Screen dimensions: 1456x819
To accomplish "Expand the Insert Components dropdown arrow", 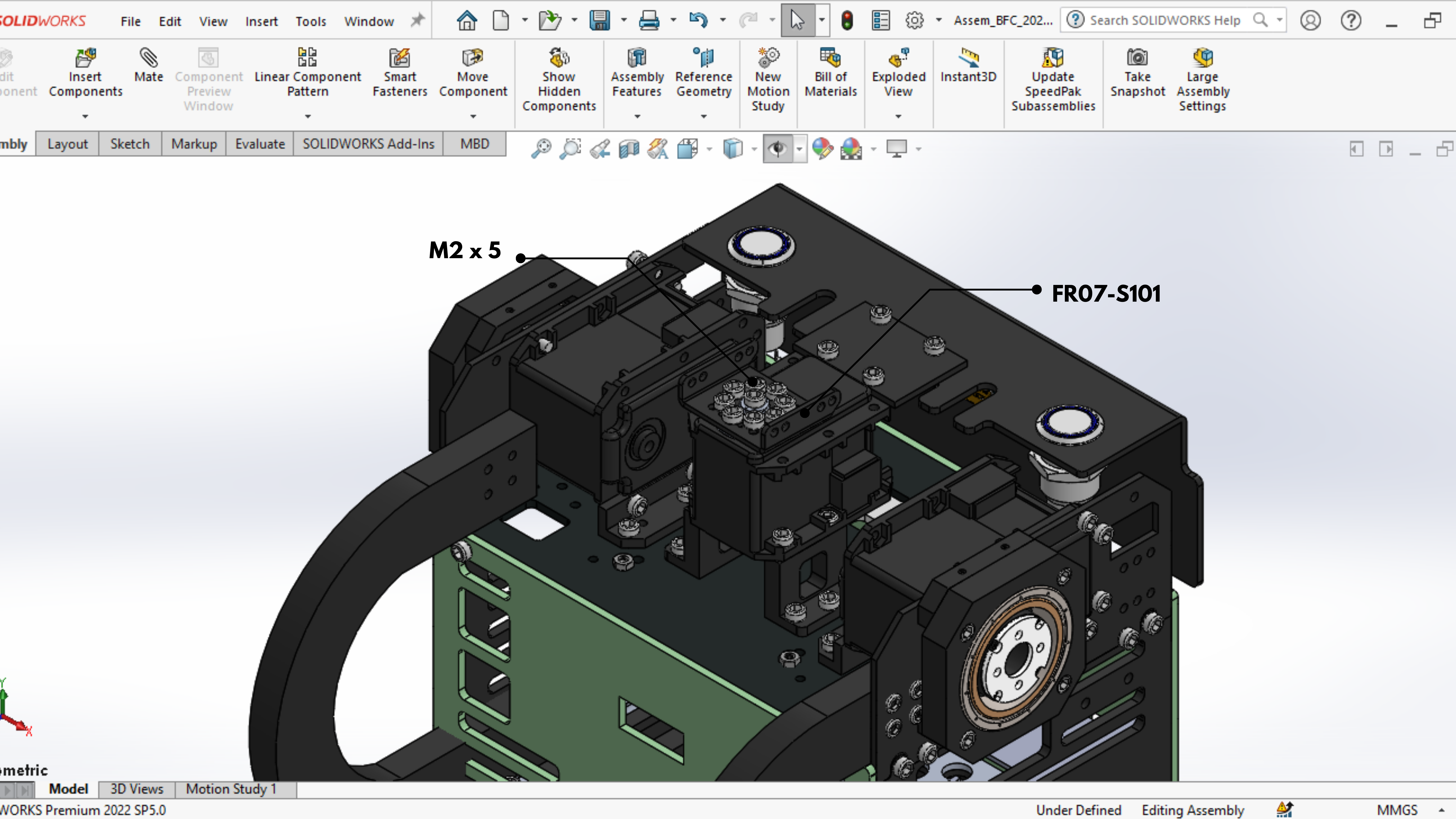I will point(85,116).
